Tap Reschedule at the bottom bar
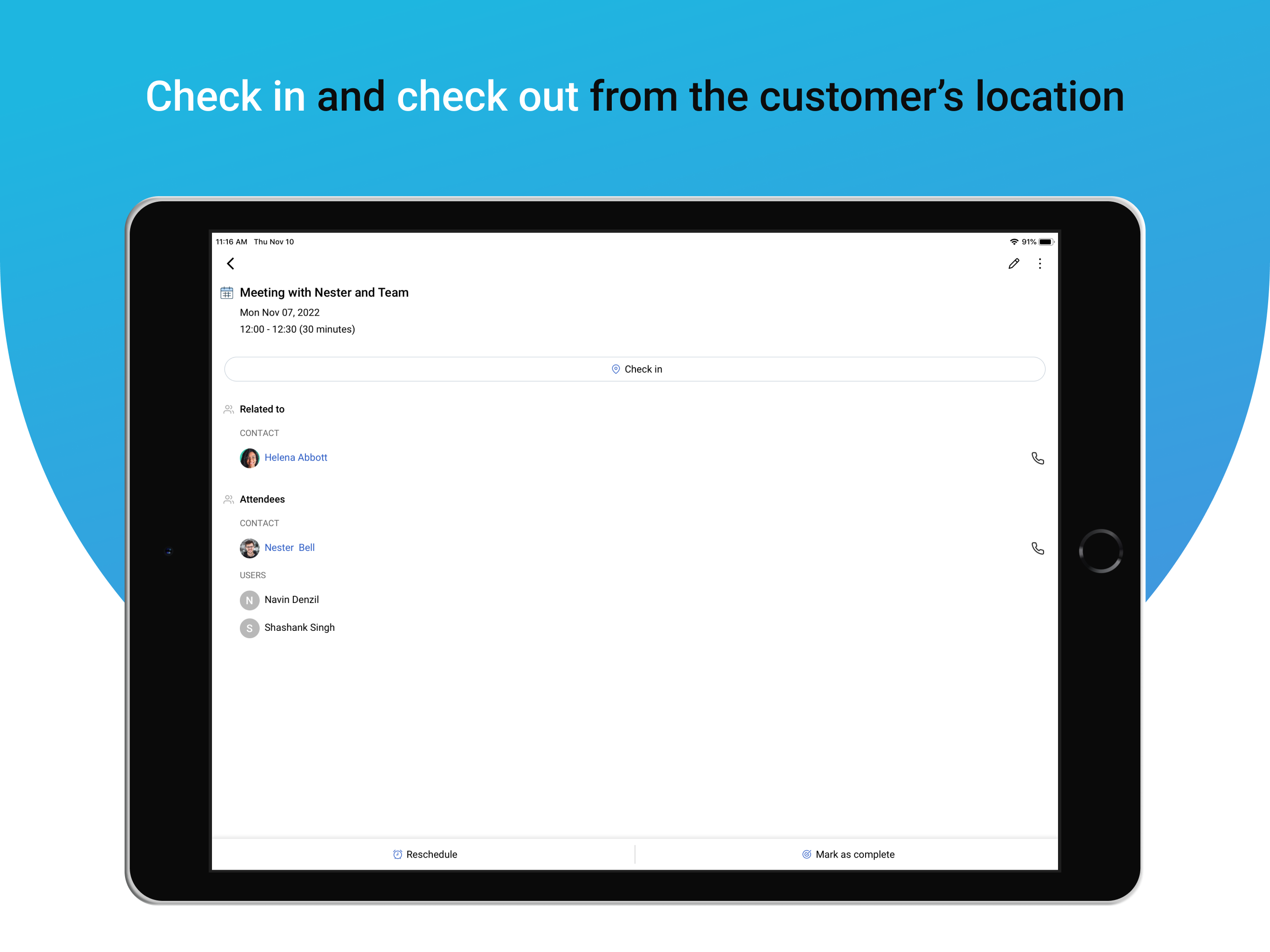Image resolution: width=1270 pixels, height=952 pixels. (x=425, y=854)
